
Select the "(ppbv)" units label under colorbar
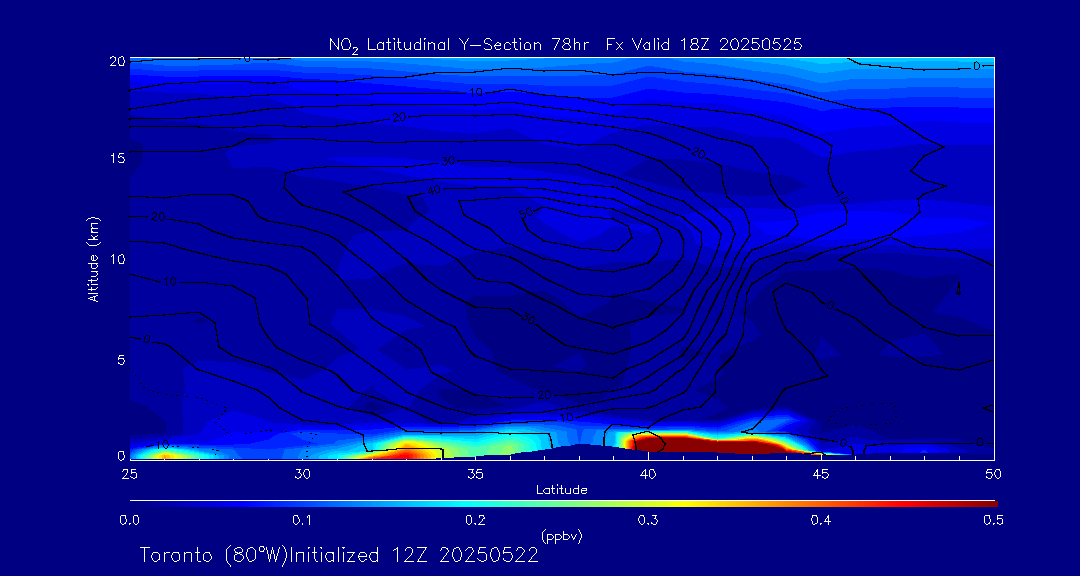point(561,536)
